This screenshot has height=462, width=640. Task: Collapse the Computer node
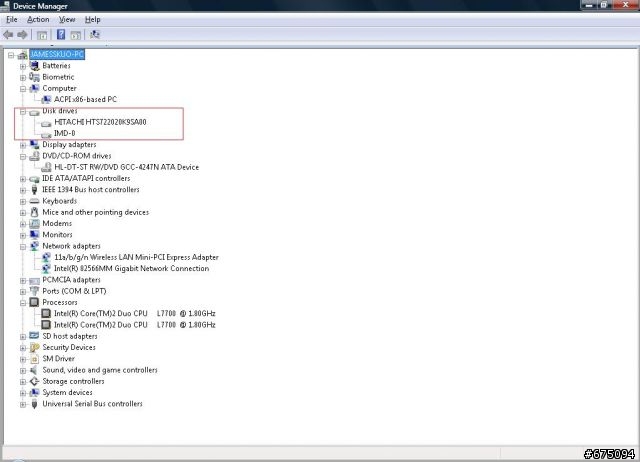pos(23,89)
